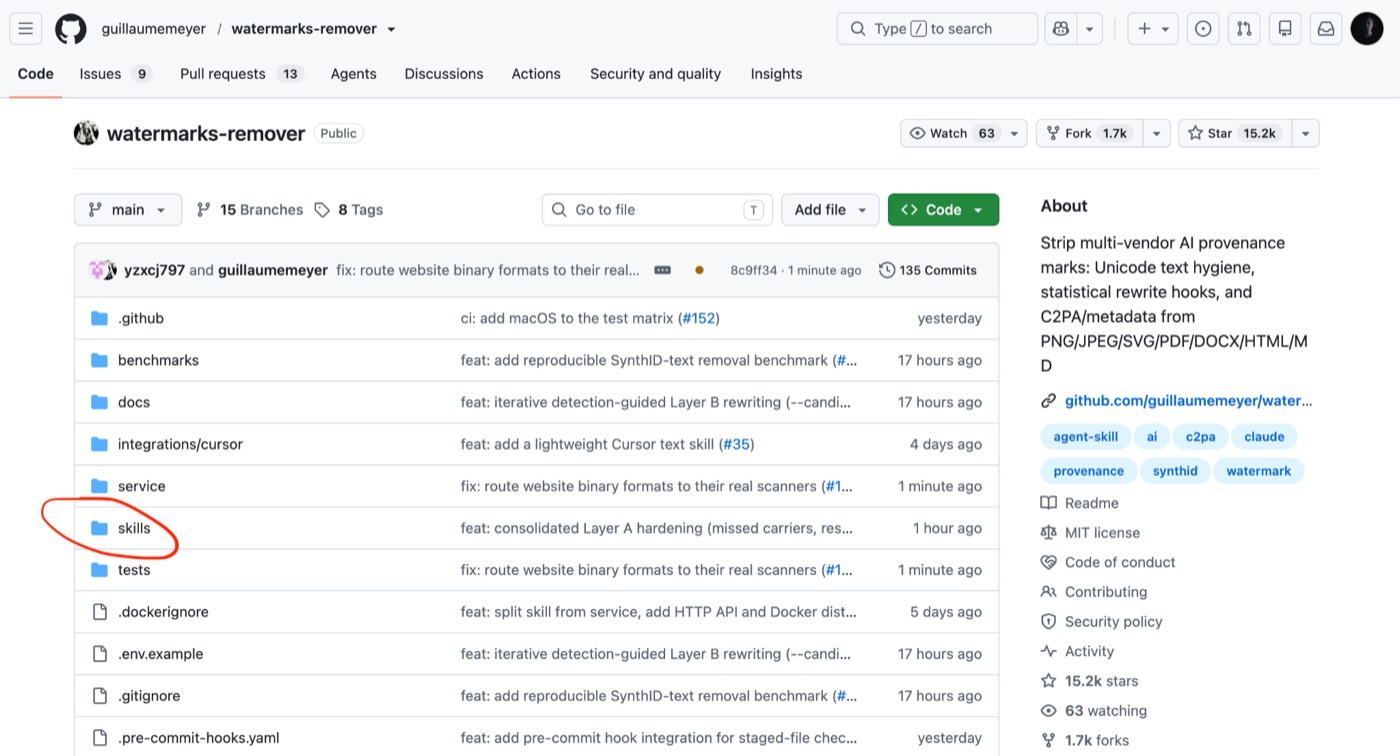Click the folder icon beside service

[x=99, y=486]
